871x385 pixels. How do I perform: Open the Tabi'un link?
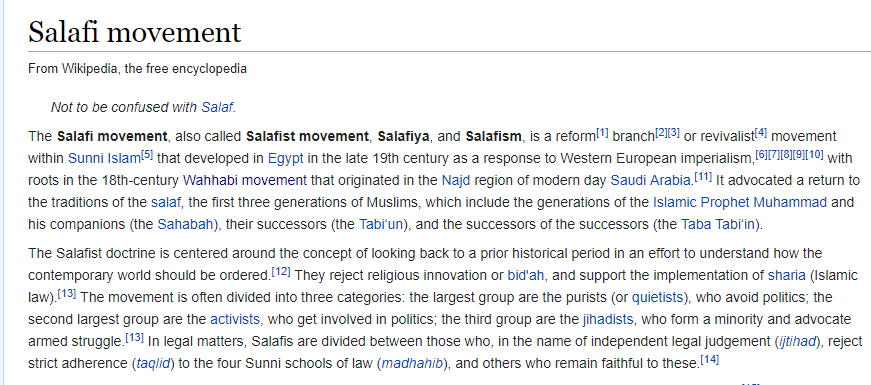point(381,224)
